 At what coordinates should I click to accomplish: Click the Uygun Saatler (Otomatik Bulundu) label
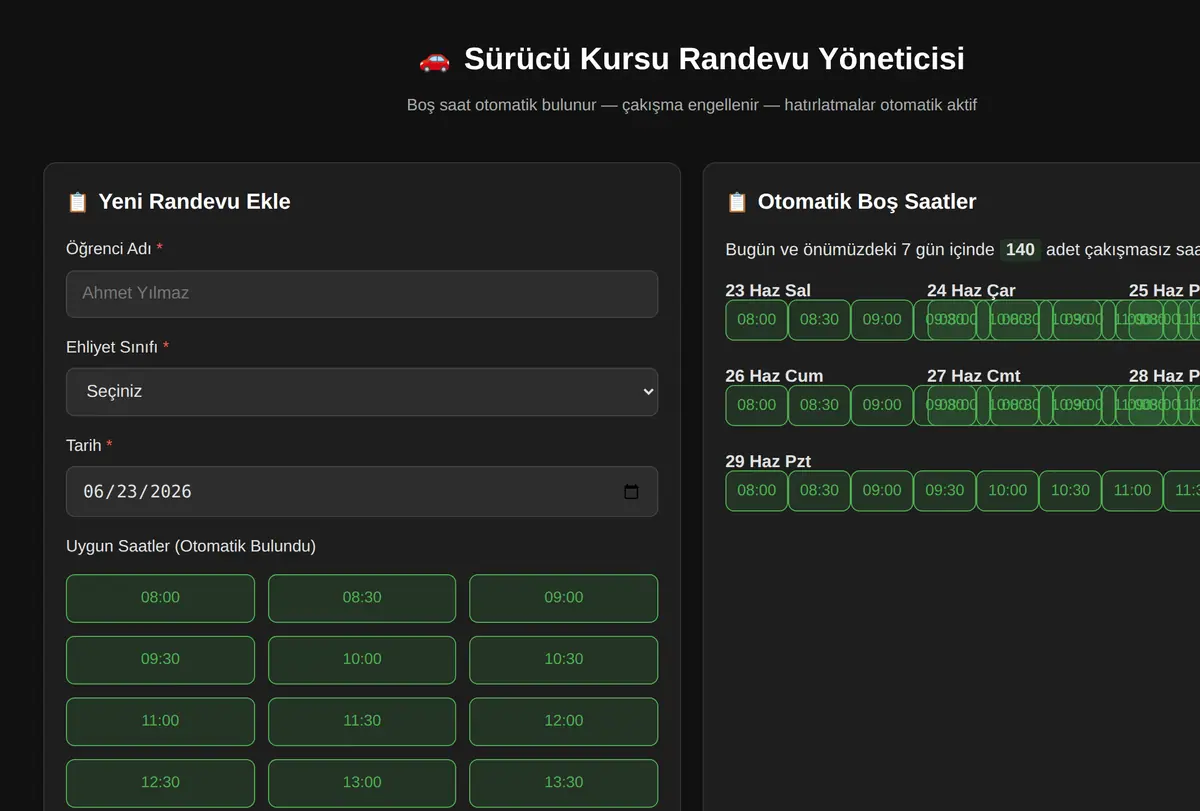pos(191,546)
